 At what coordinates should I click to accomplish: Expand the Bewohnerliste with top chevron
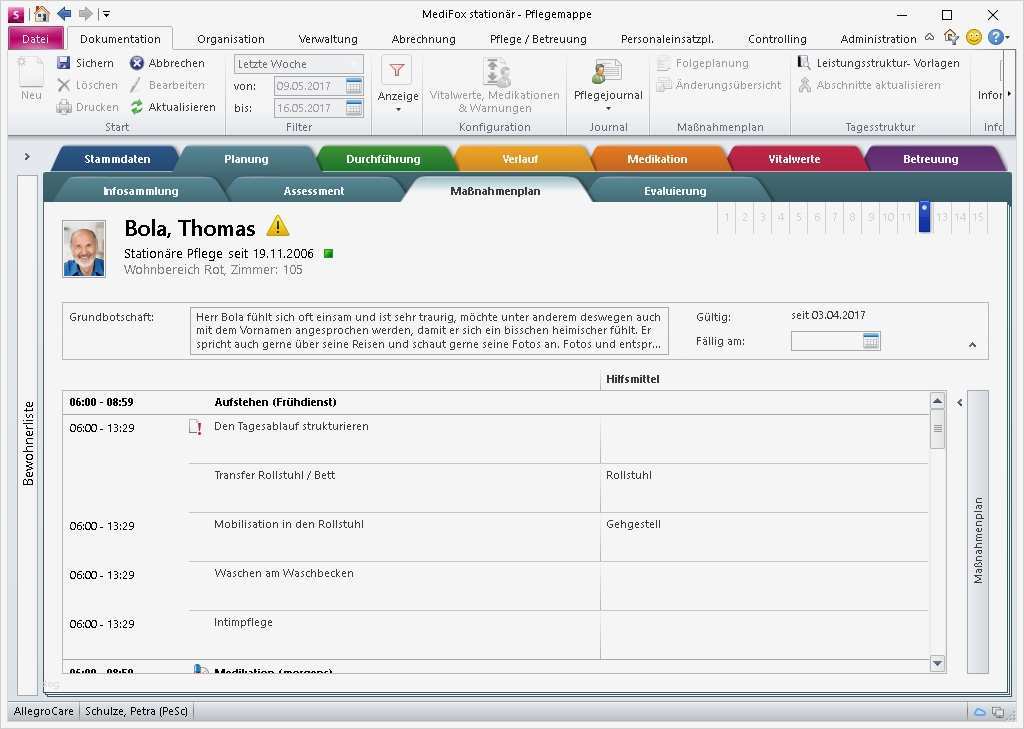27,157
